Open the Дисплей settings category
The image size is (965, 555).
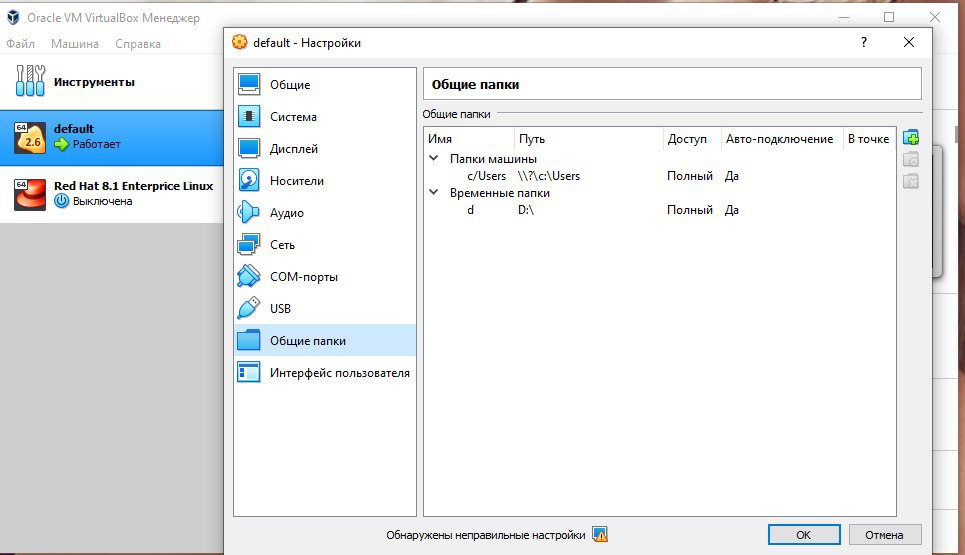point(324,148)
